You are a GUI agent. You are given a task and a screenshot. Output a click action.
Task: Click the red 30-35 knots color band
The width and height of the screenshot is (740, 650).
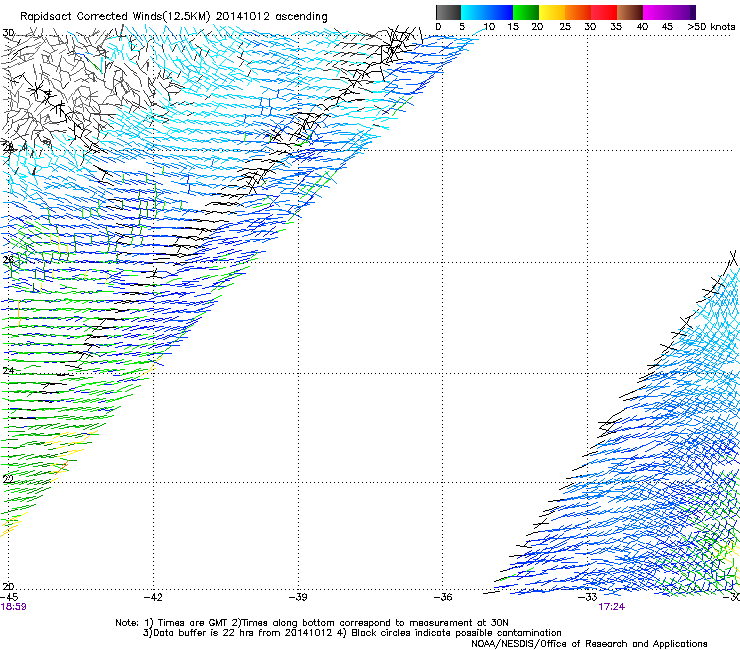[x=604, y=12]
